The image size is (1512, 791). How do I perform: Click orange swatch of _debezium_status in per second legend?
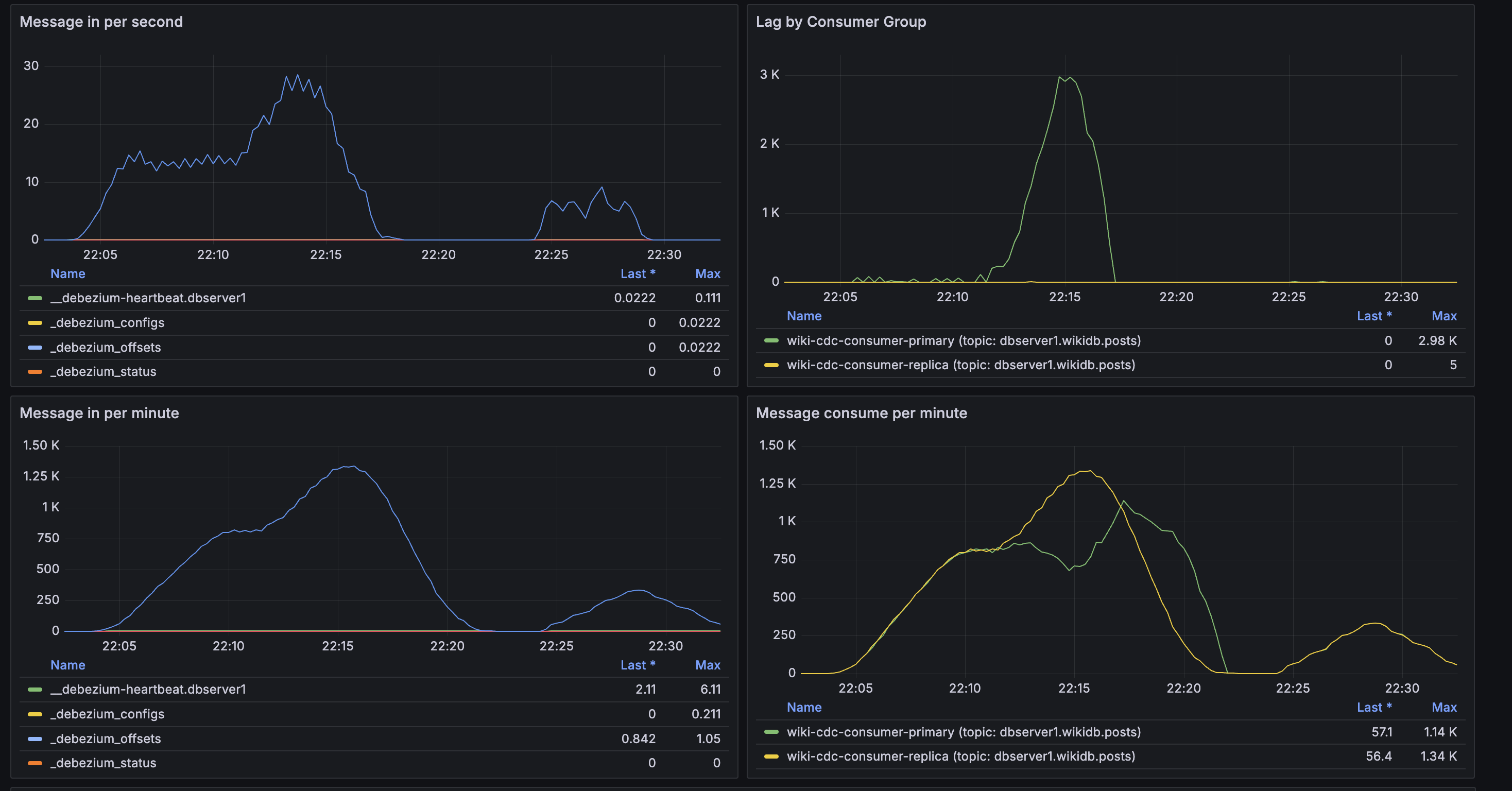[35, 371]
